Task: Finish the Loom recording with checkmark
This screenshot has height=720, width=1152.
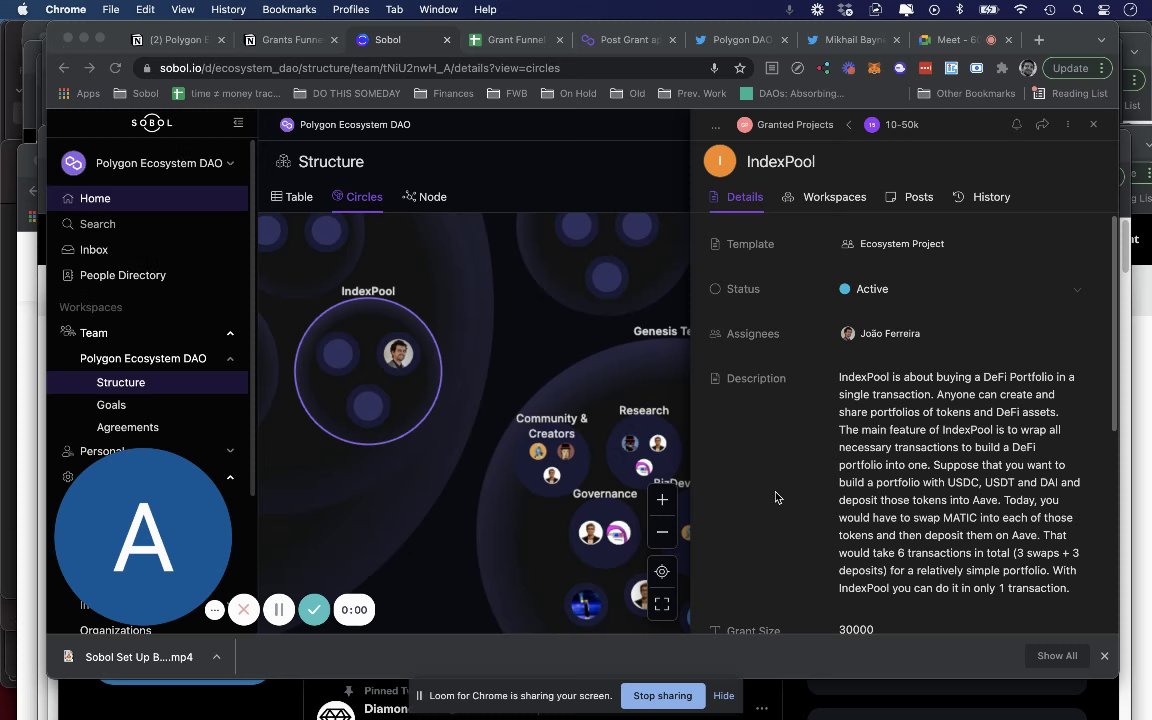Action: tap(314, 610)
